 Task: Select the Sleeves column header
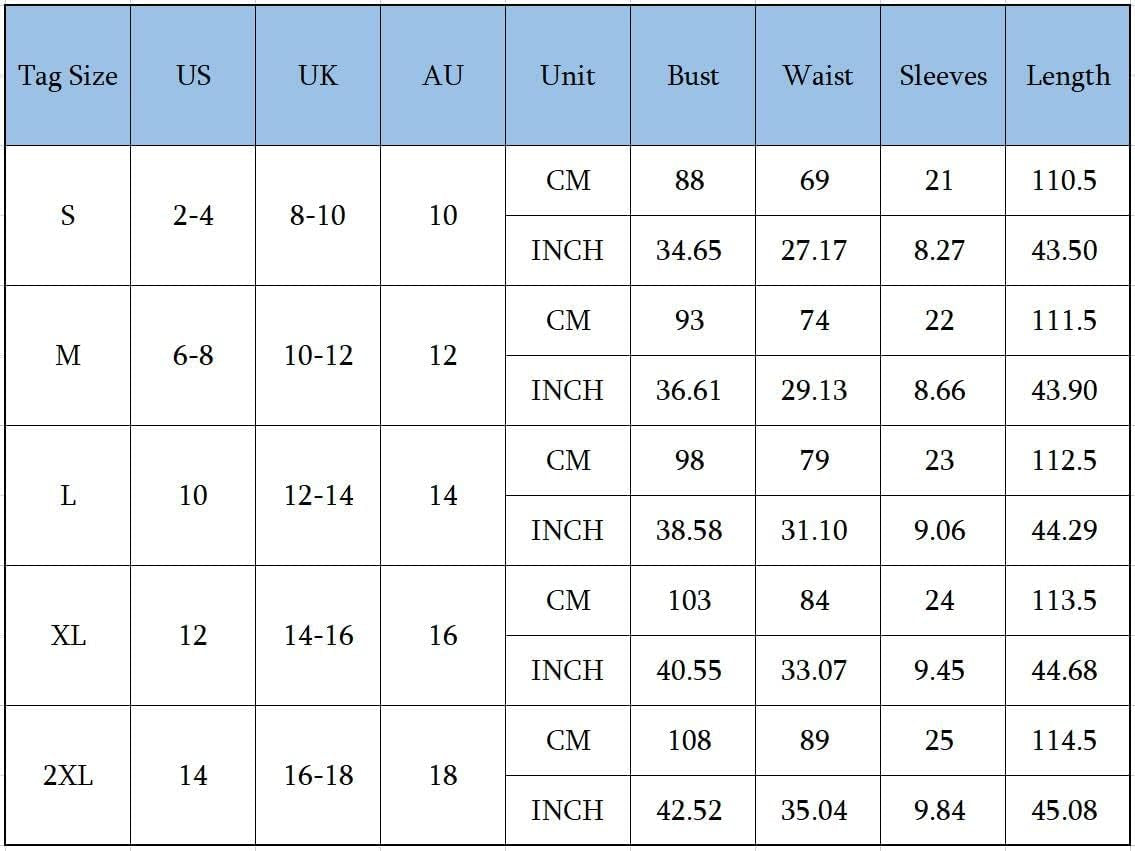click(942, 76)
